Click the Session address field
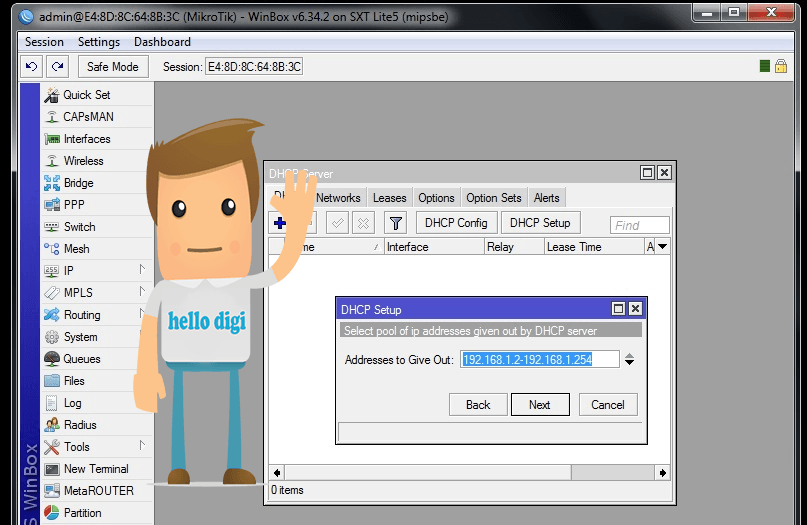Image resolution: width=807 pixels, height=525 pixels. [254, 67]
